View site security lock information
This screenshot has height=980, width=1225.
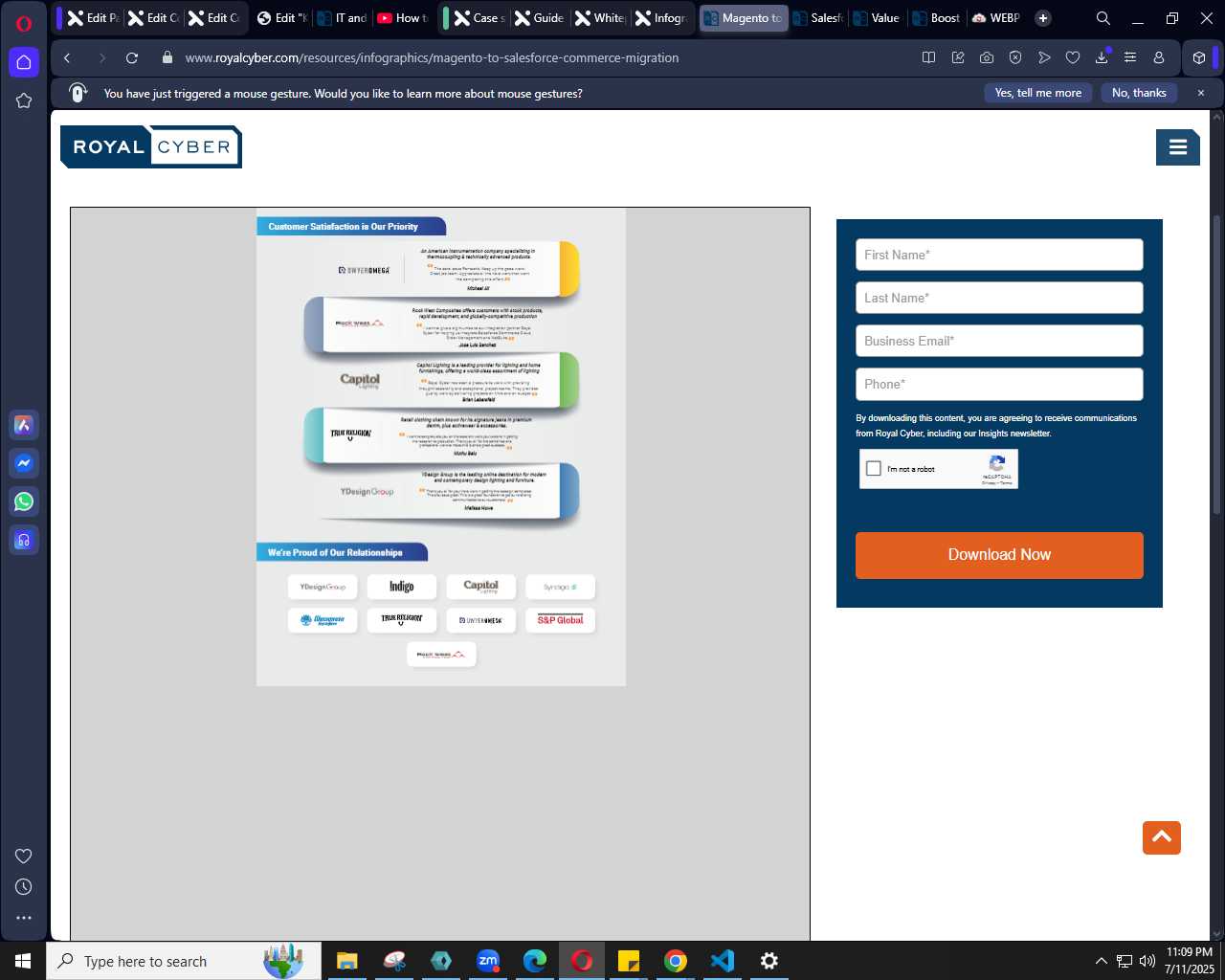[167, 57]
